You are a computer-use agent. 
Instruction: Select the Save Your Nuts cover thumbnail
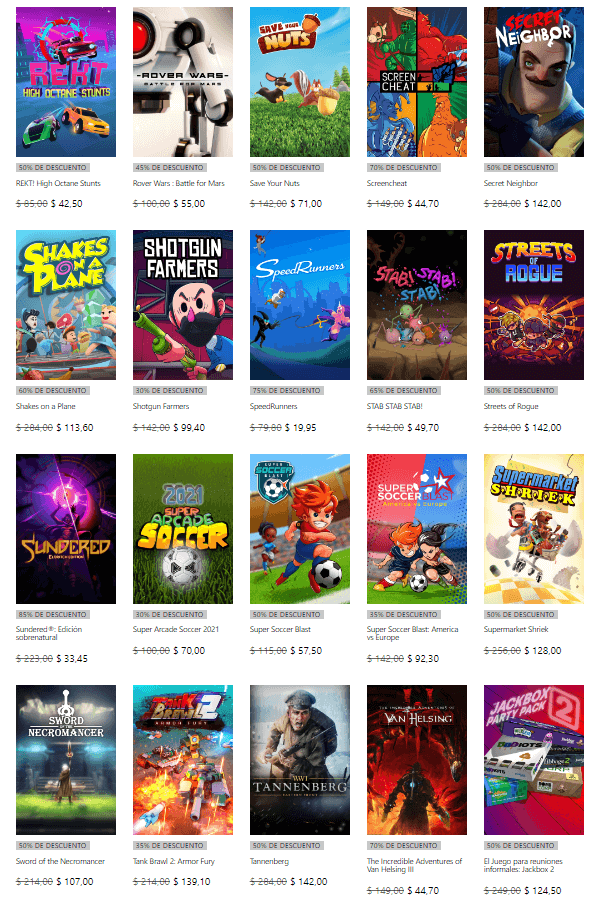click(x=300, y=82)
